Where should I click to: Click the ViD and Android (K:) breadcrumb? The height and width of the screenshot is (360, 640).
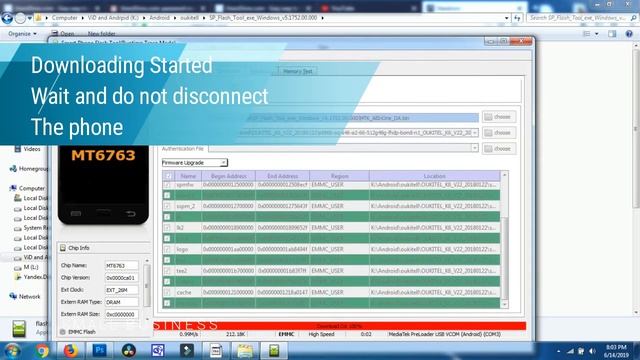[x=113, y=18]
